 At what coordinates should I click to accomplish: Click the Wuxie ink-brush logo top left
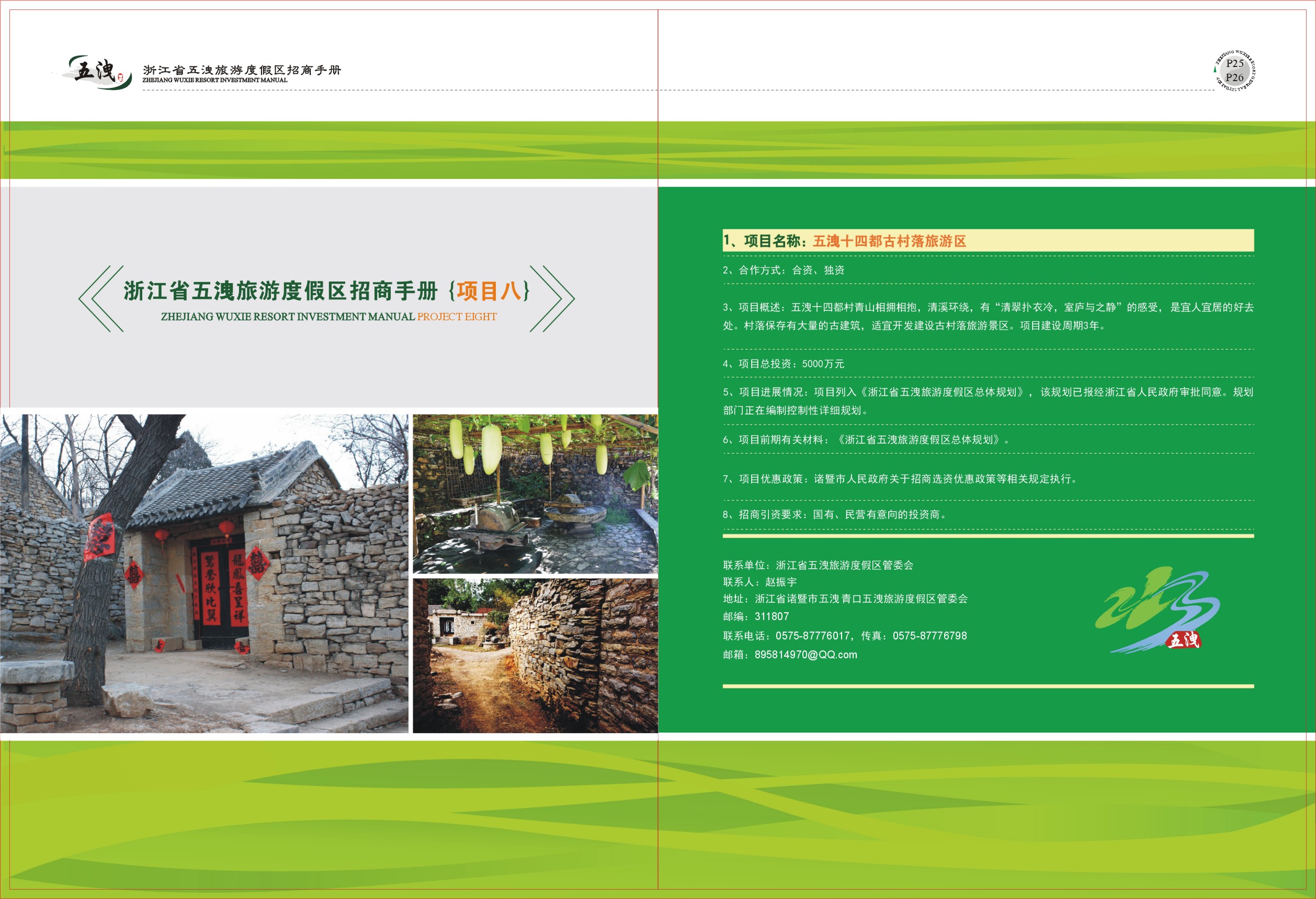coord(95,72)
